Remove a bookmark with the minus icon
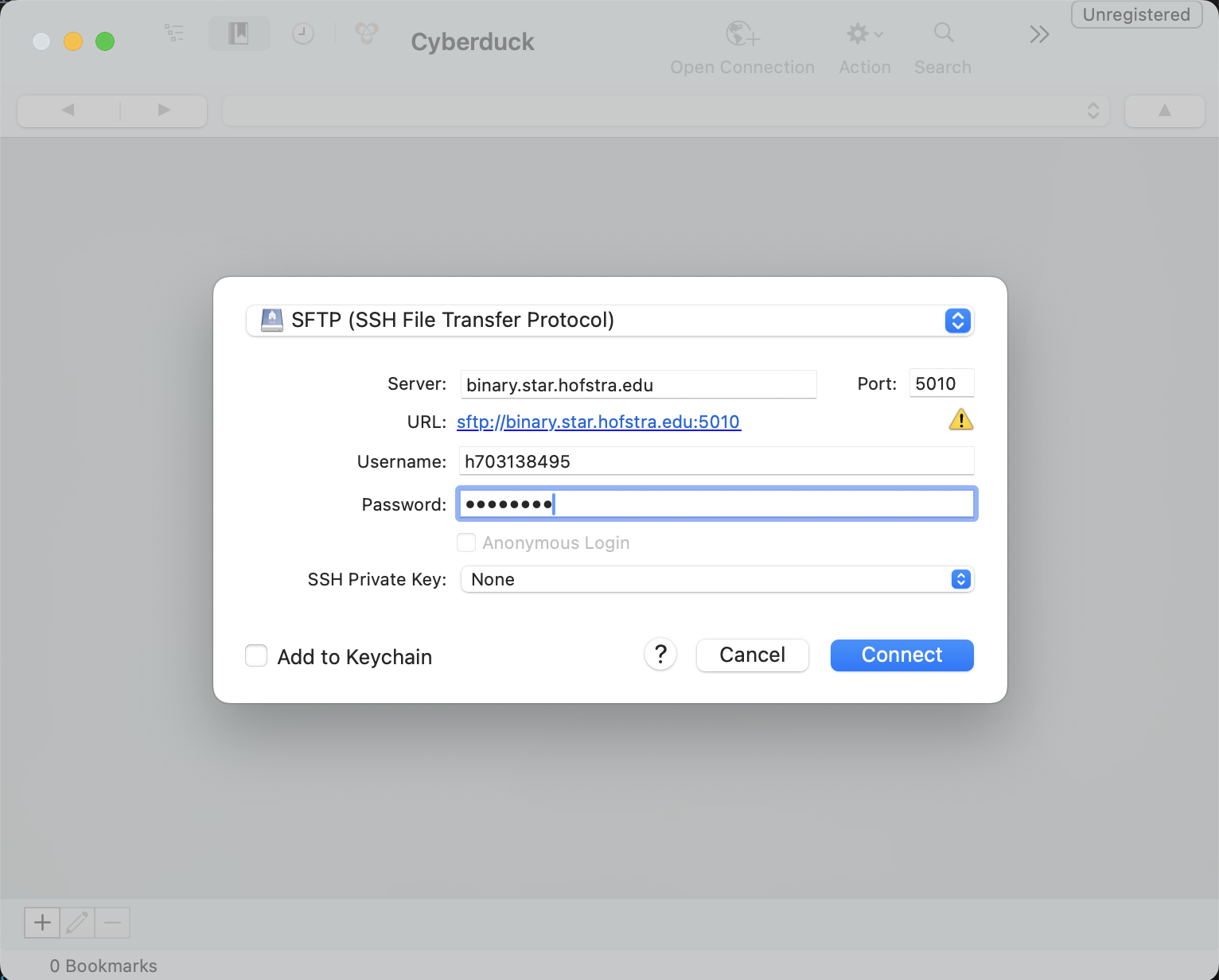Screen dimensions: 1219x980 (112, 923)
